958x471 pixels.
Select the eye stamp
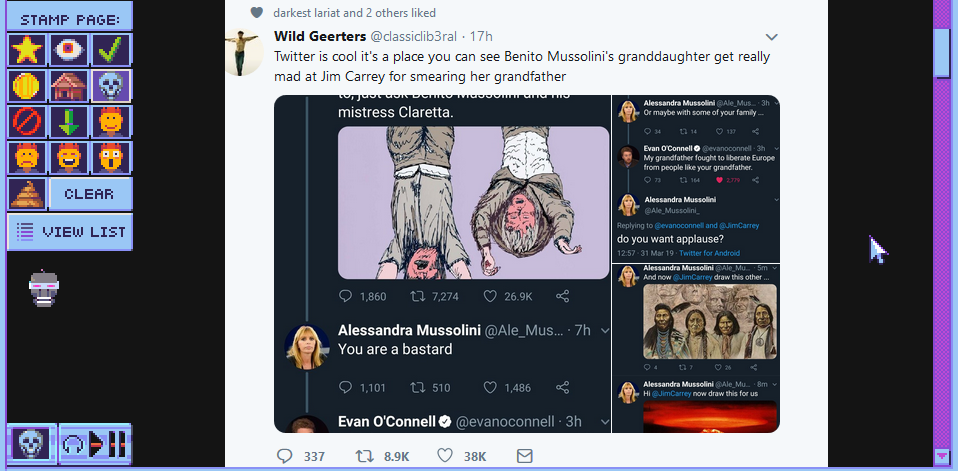69,50
